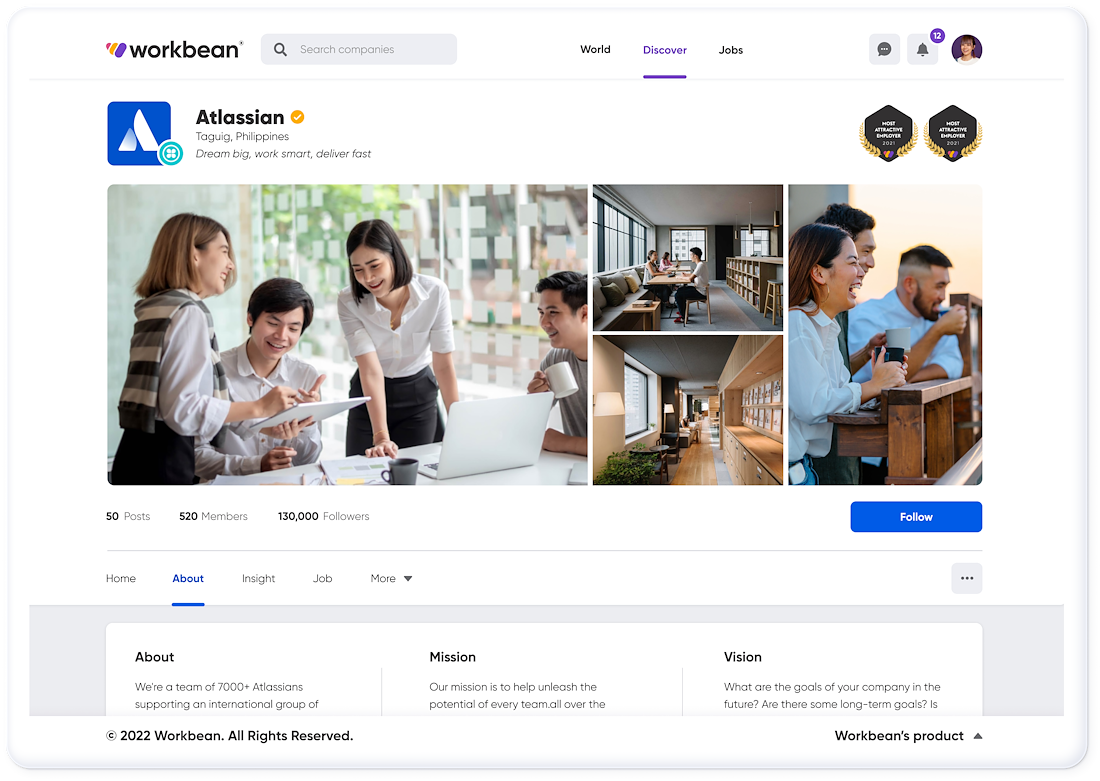Open the coffee break balcony photo
Image resolution: width=1100 pixels, height=781 pixels.
coord(885,335)
